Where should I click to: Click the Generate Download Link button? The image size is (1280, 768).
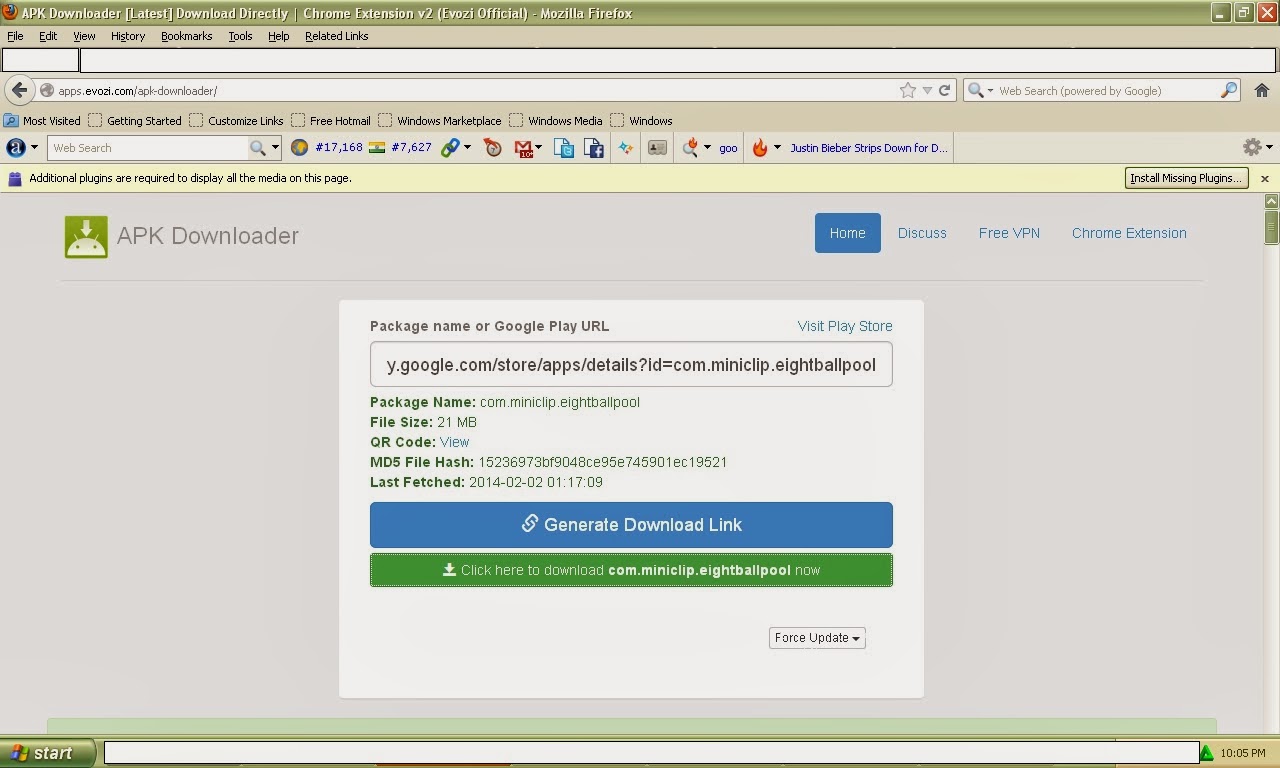(x=631, y=525)
